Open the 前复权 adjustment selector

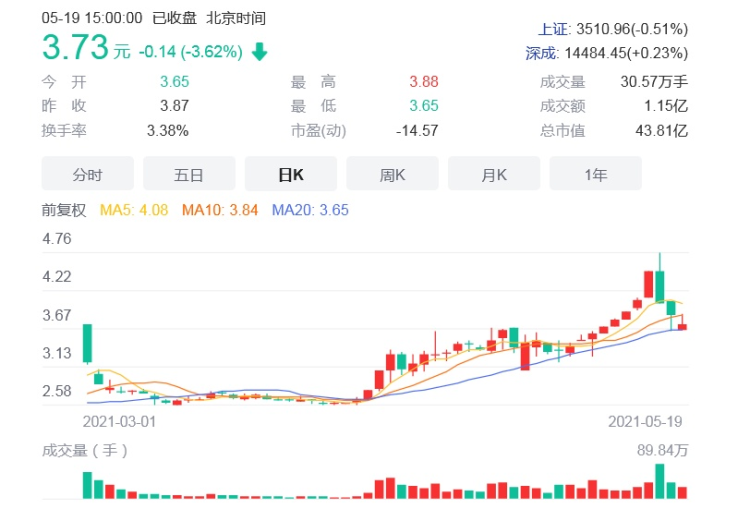tap(64, 210)
